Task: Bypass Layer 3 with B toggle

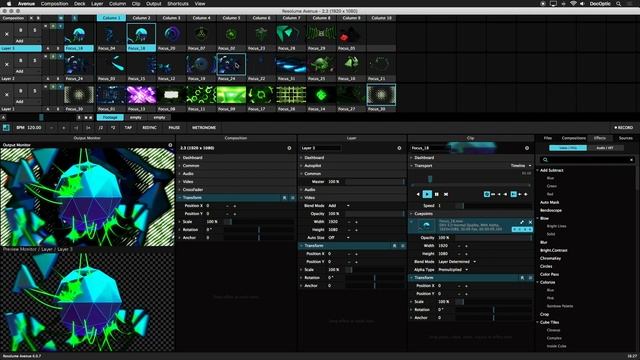Action: 21,30
